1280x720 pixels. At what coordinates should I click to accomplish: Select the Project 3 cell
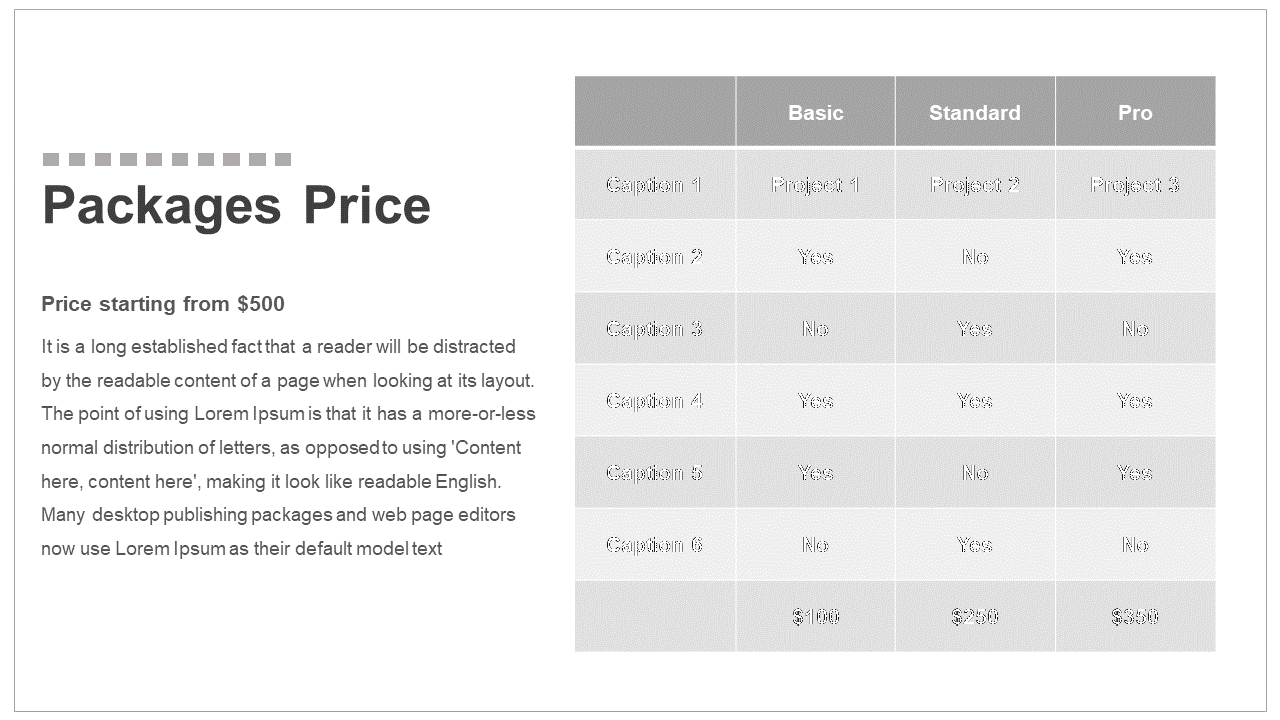(x=1135, y=185)
